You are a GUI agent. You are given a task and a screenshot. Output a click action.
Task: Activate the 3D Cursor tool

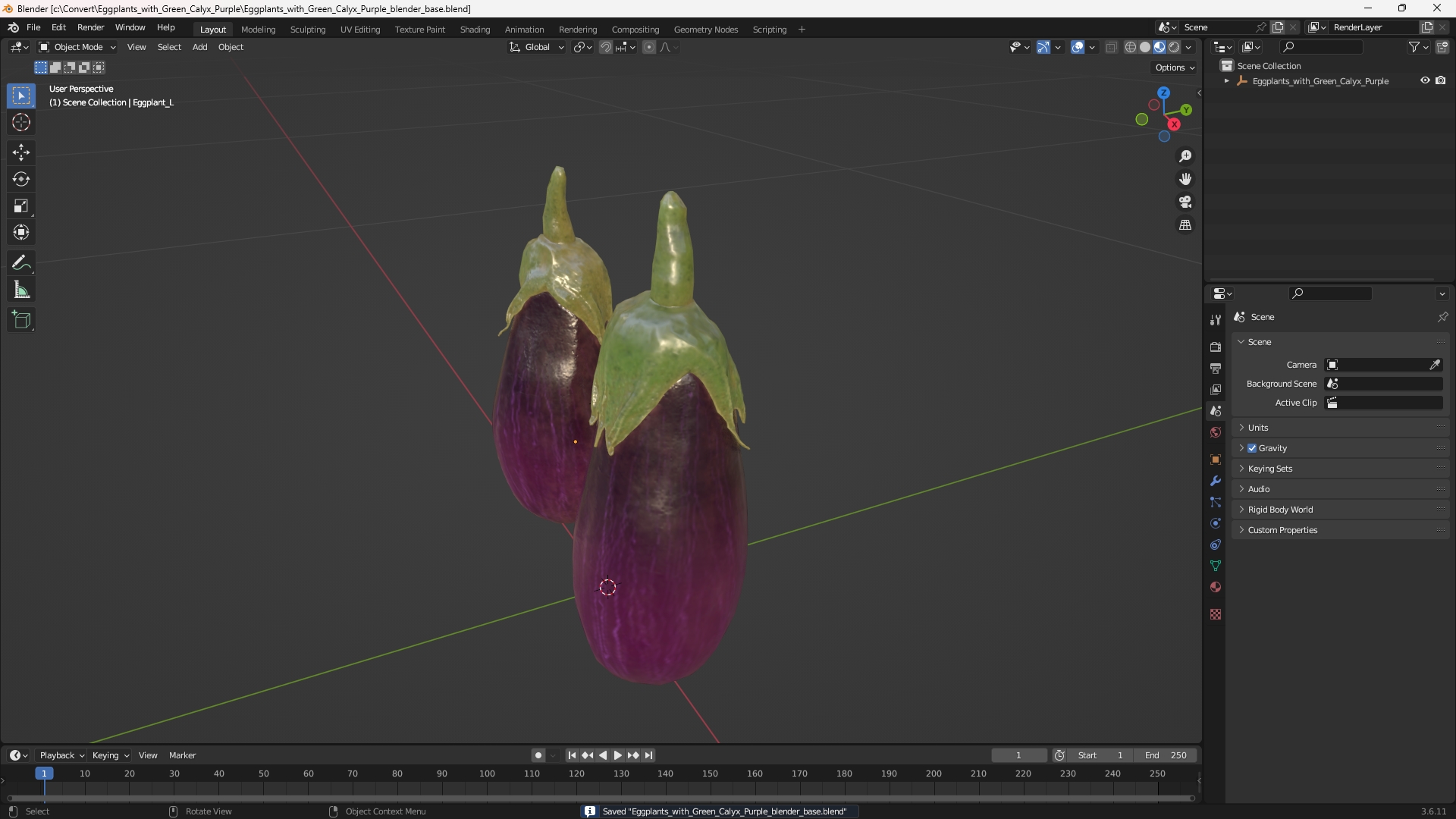point(21,122)
